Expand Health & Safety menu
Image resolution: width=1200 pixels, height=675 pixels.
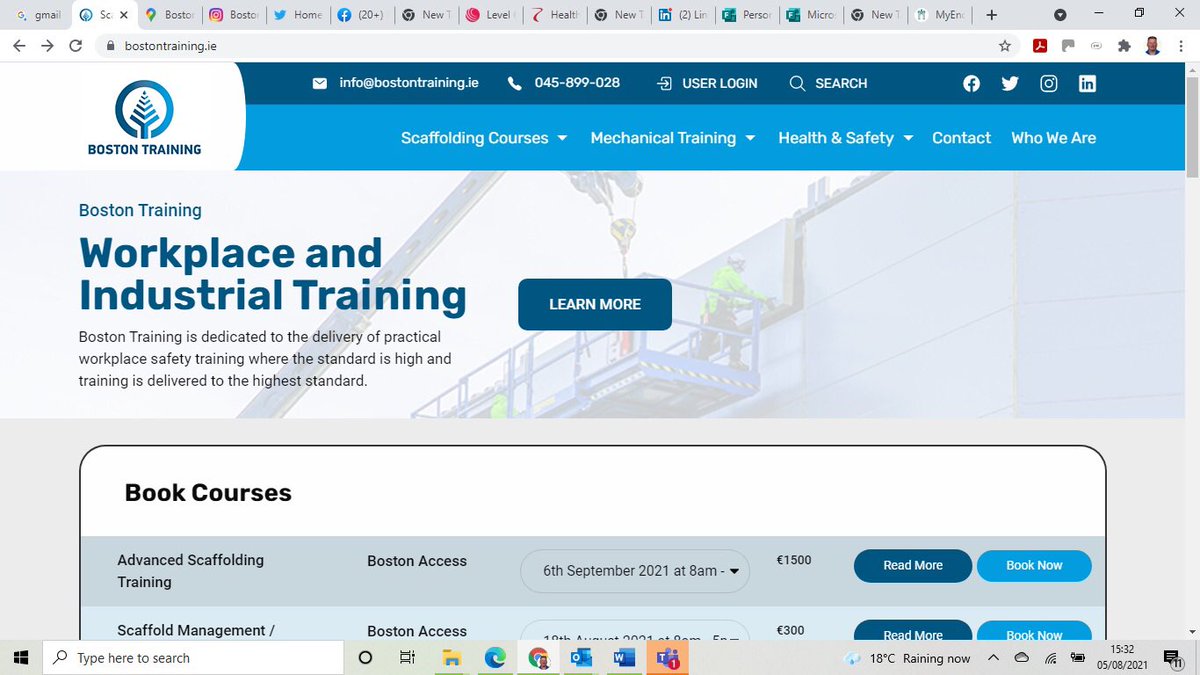tap(846, 138)
